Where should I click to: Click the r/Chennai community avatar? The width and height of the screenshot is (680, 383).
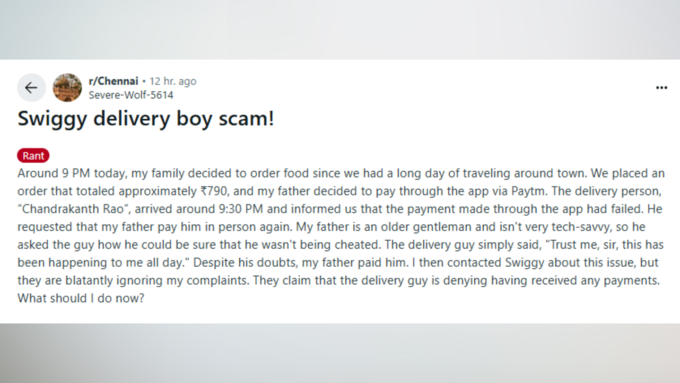coord(67,88)
